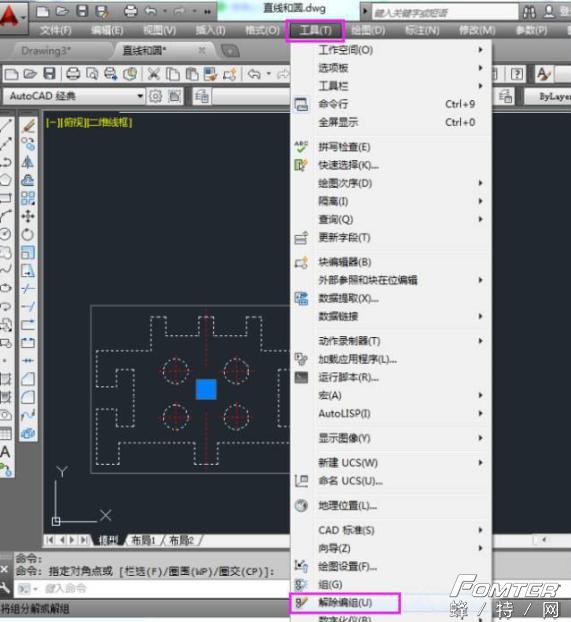Click the AutoCAD application logo button
Image resolution: width=571 pixels, height=622 pixels.
point(11,17)
